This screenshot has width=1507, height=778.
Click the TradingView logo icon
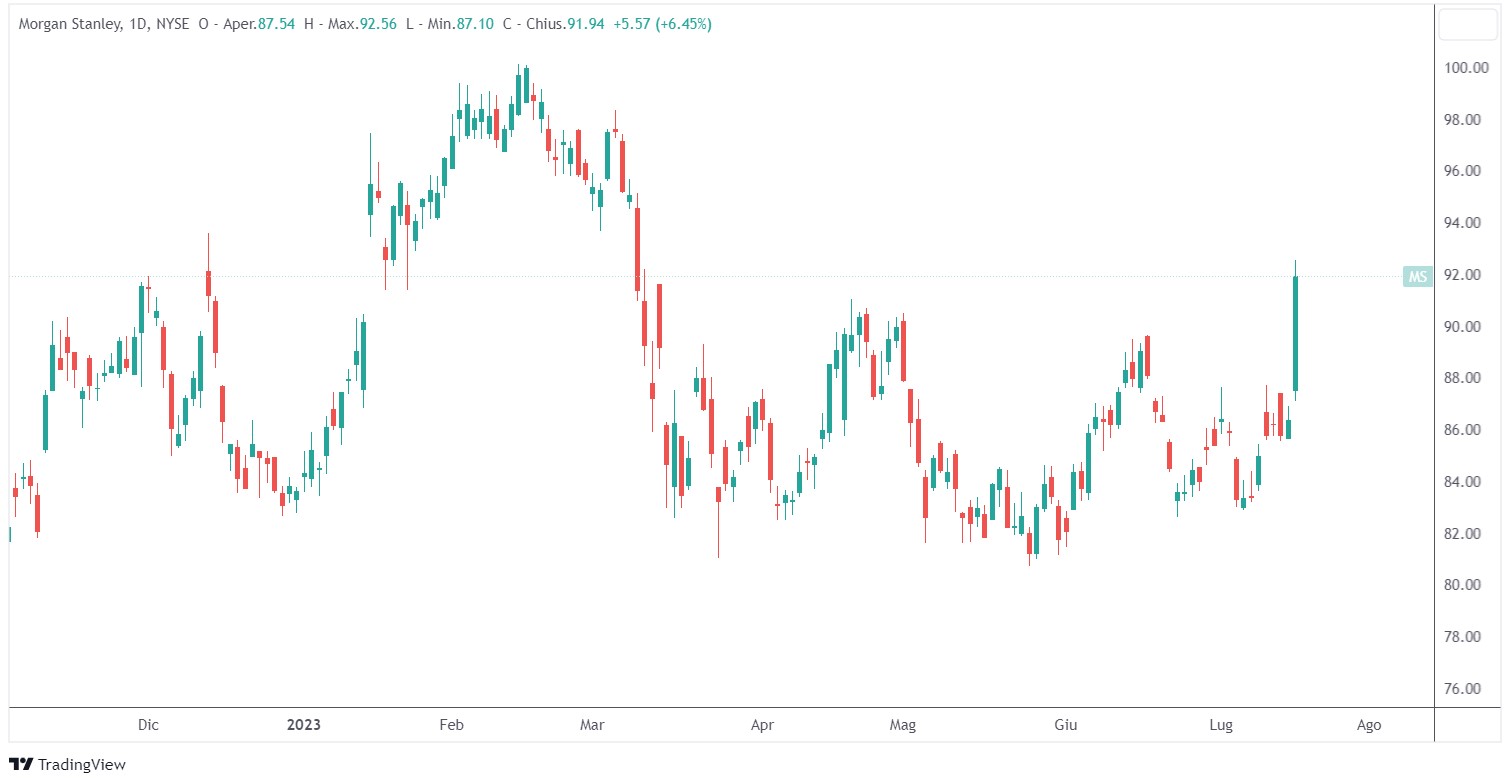tap(21, 764)
